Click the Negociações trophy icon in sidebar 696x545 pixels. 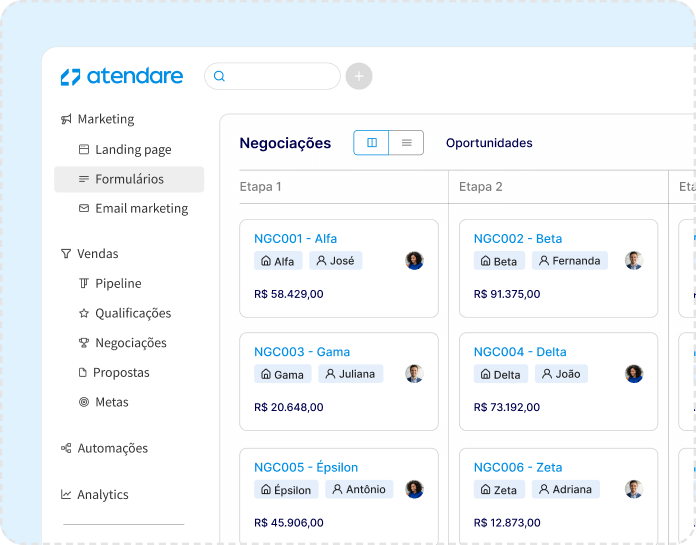[84, 343]
